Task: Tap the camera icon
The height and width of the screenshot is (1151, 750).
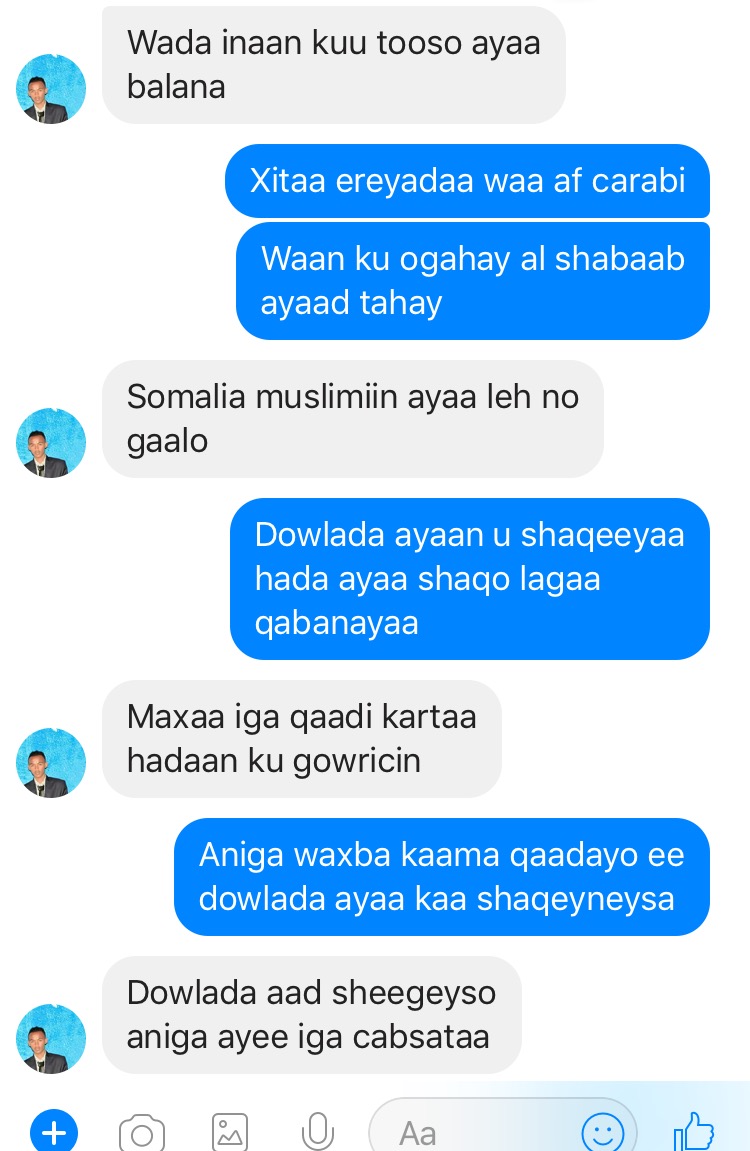Action: [x=142, y=1133]
